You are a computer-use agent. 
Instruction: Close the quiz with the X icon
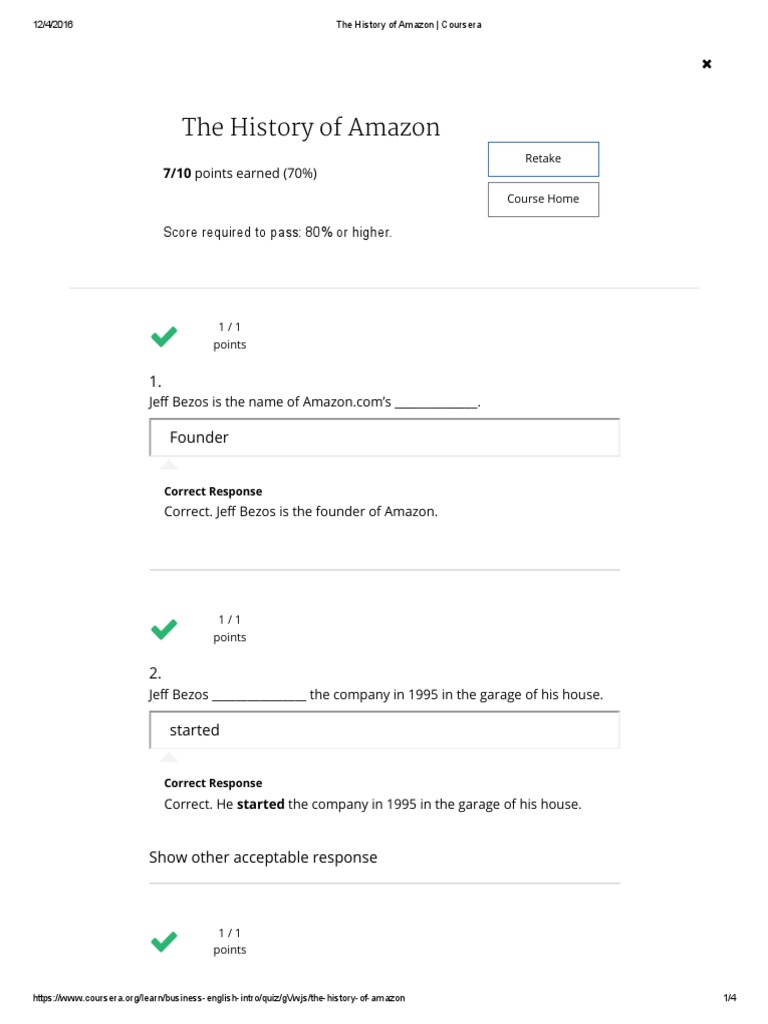[x=707, y=64]
